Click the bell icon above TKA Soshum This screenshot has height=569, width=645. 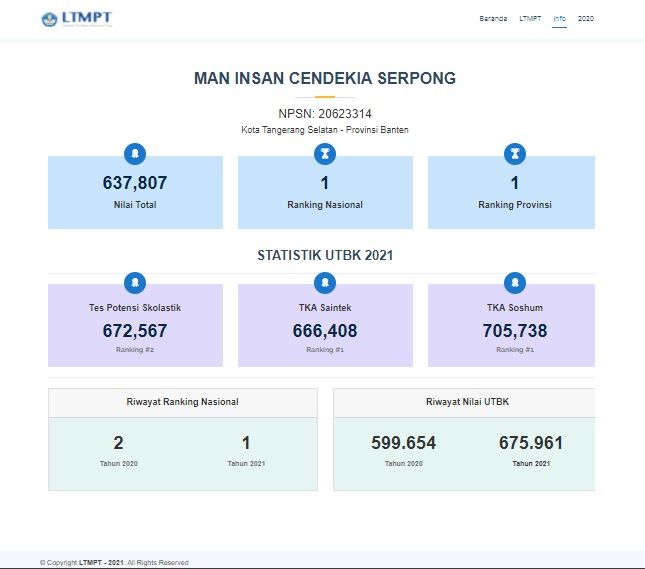click(x=515, y=283)
